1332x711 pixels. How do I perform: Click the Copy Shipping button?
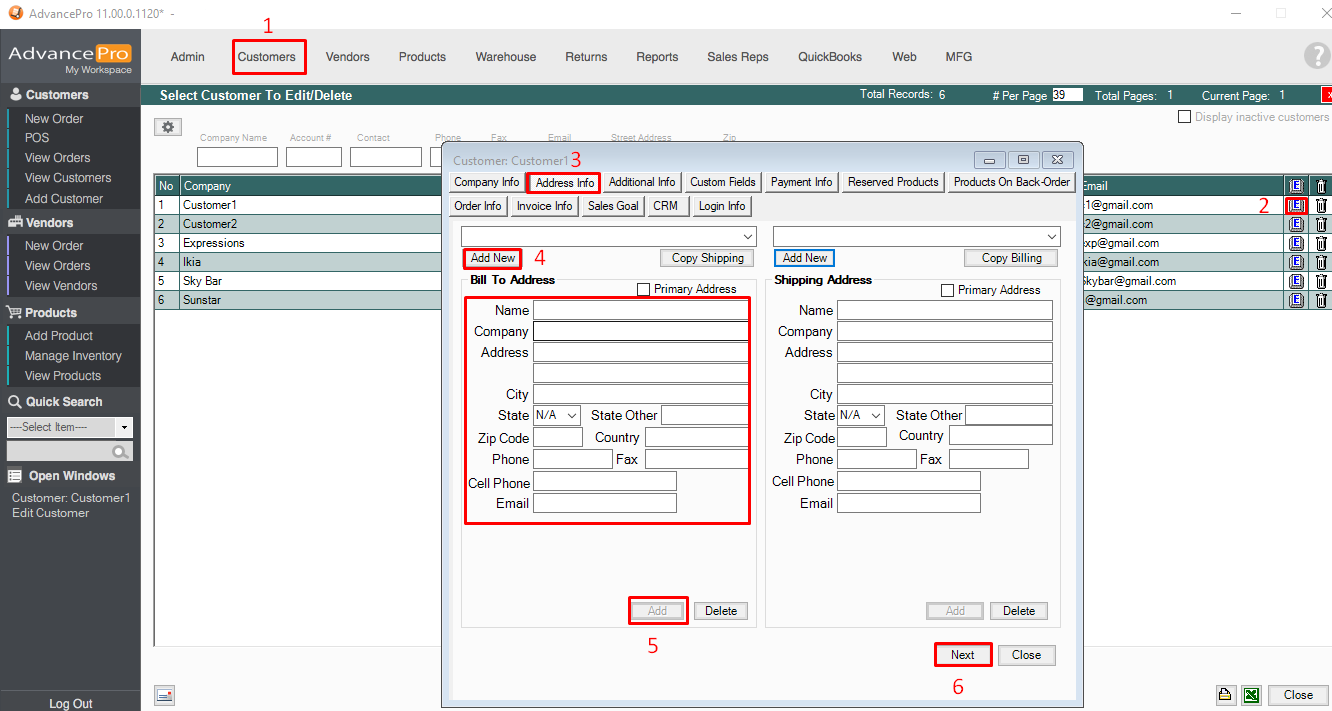pos(707,258)
